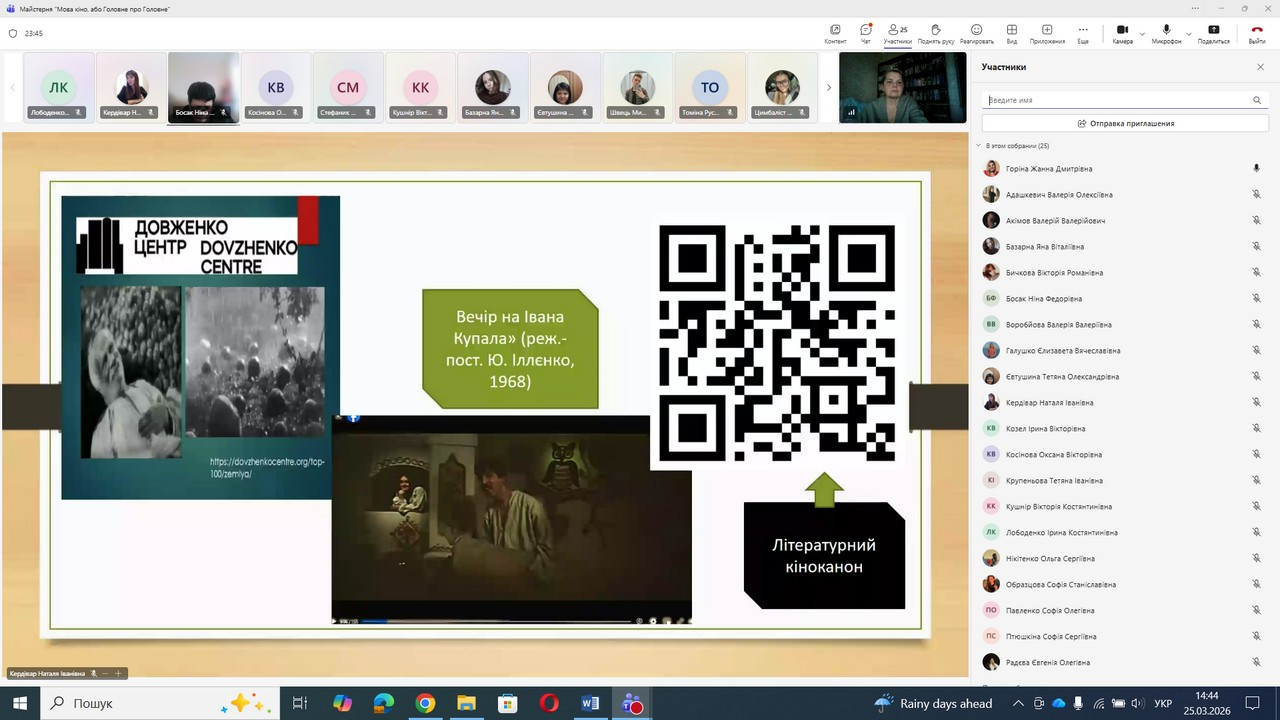
Task: Select the Босак Ніна video thumbnail
Action: [203, 88]
